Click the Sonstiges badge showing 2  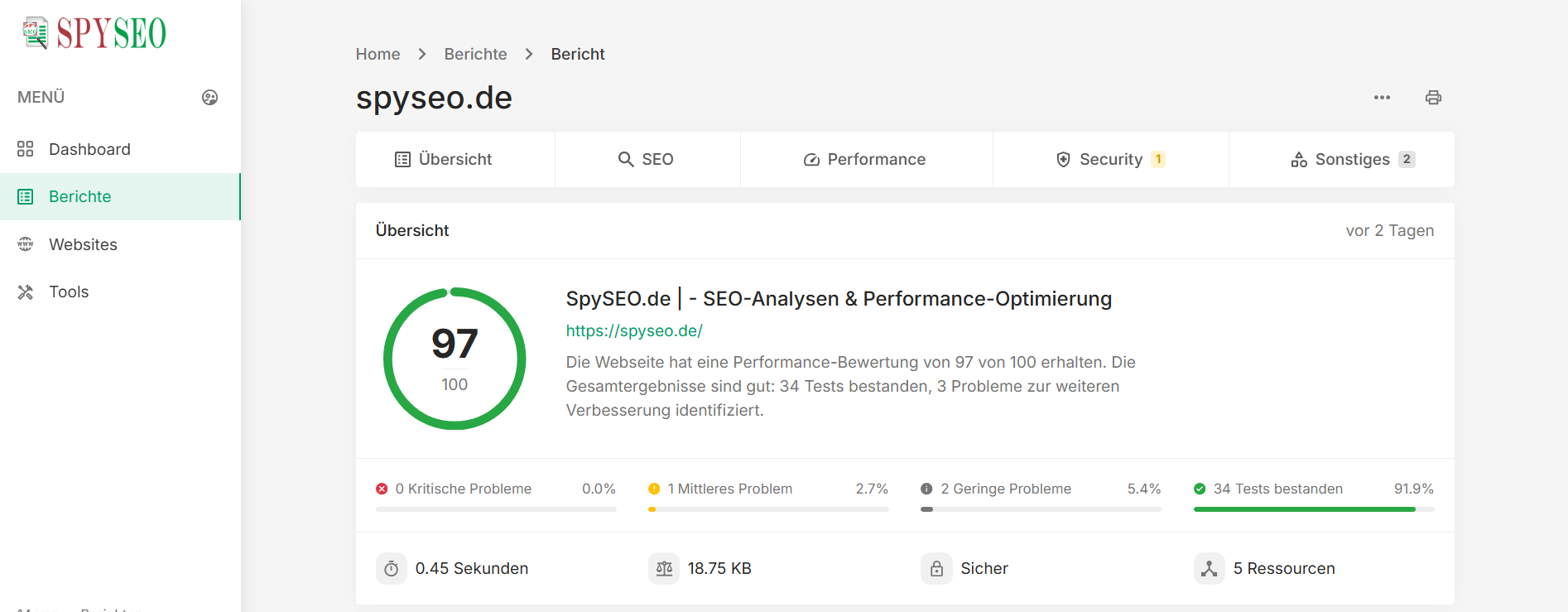(x=1407, y=159)
